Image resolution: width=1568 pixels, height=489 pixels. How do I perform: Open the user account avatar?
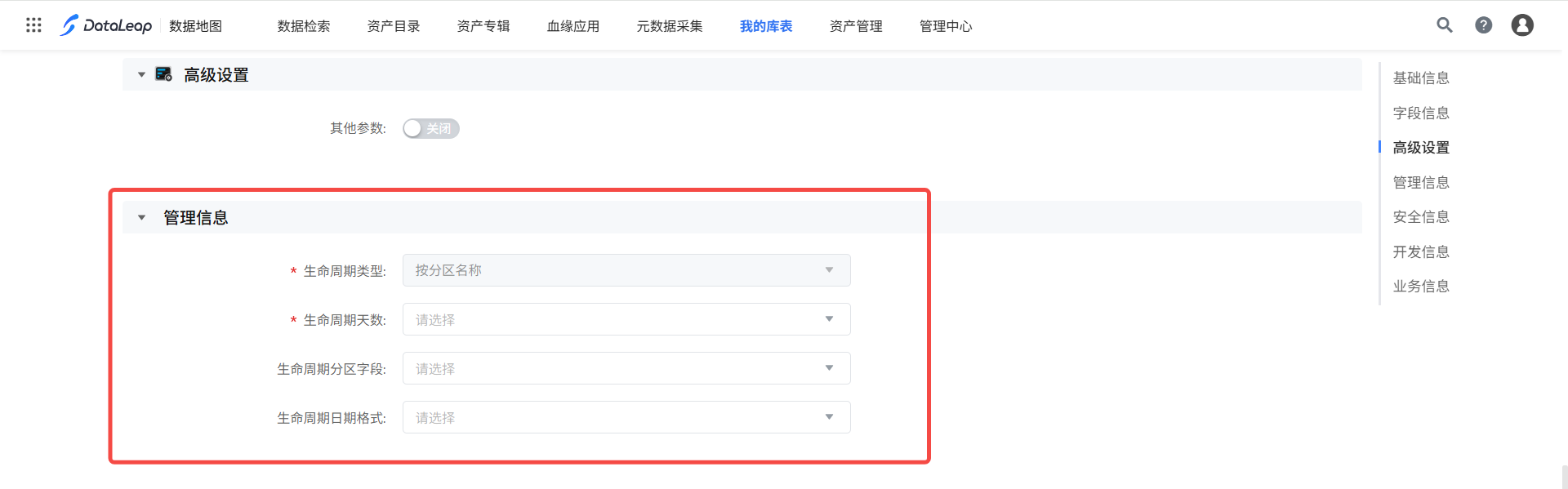[1521, 25]
